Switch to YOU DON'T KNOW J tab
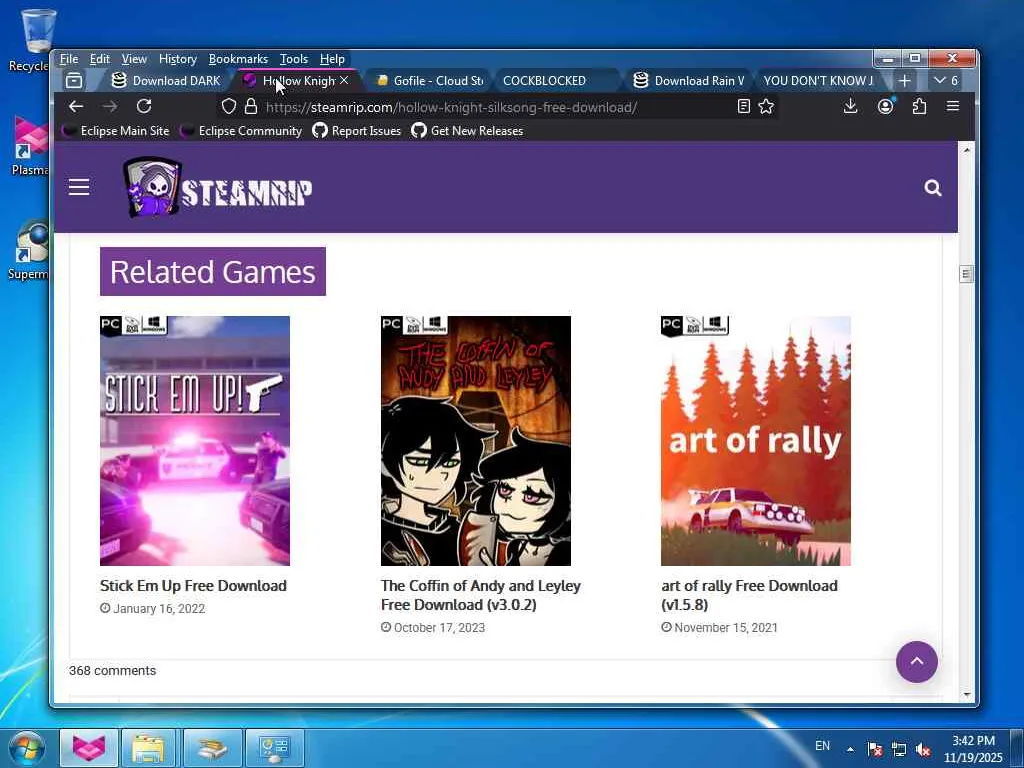This screenshot has height=768, width=1024. point(818,80)
